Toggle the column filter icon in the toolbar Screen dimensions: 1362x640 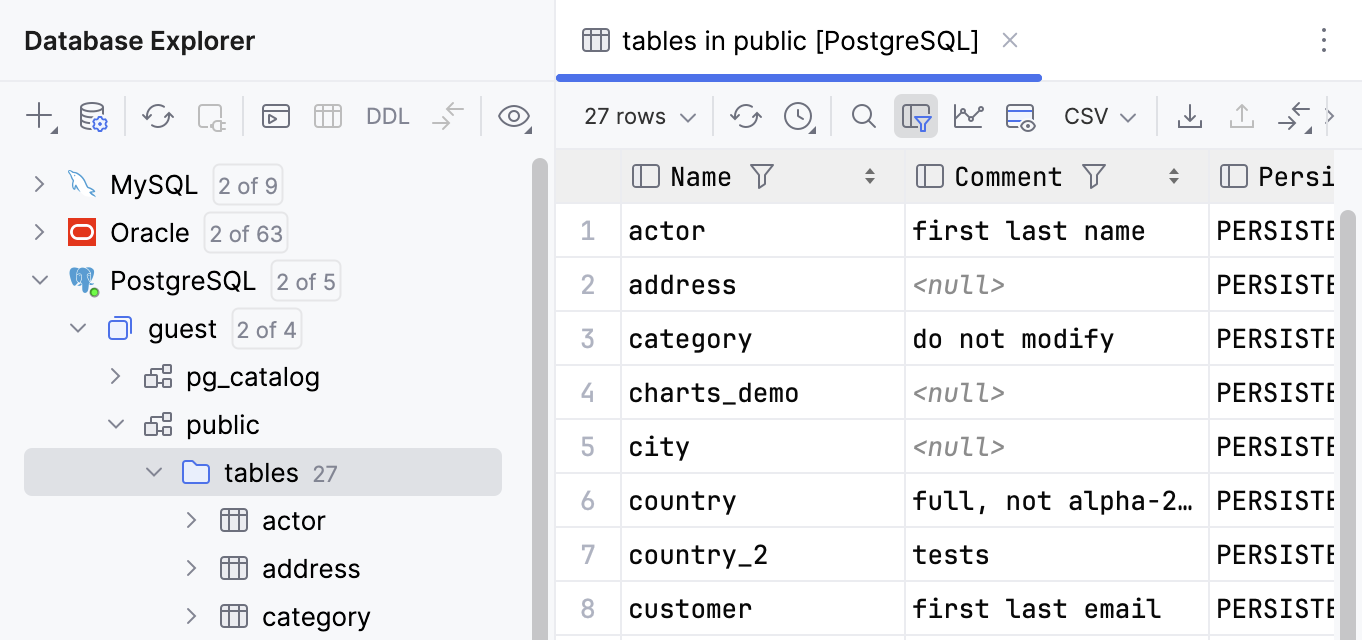[916, 116]
